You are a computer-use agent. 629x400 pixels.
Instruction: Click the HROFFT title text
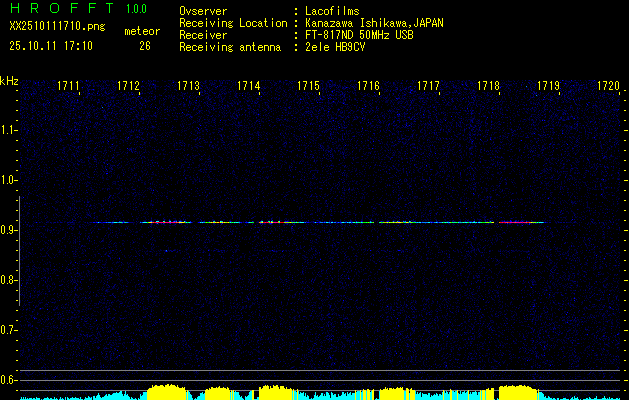click(x=61, y=9)
